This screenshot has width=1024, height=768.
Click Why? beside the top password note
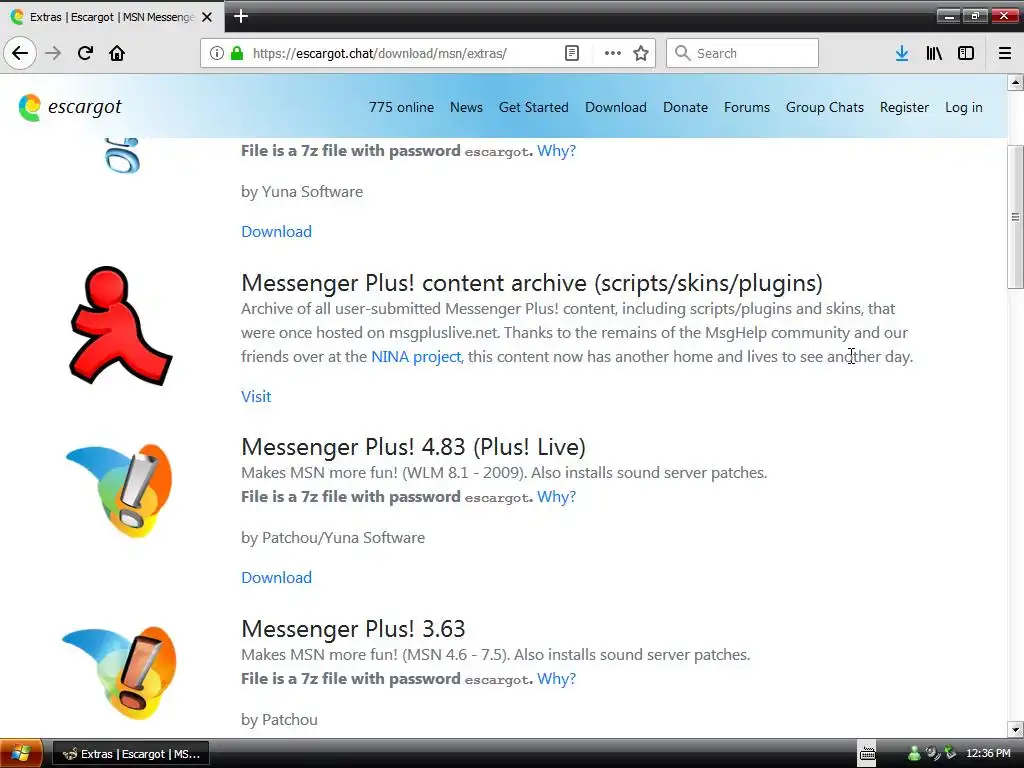pyautogui.click(x=556, y=151)
